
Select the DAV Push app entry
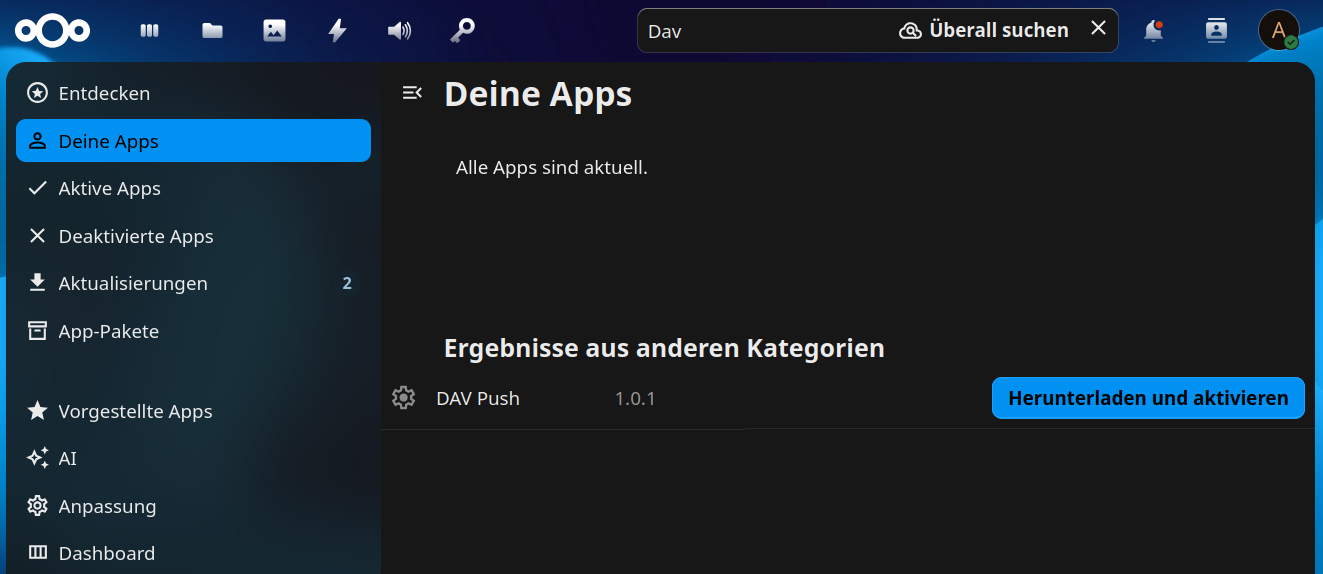coord(478,399)
